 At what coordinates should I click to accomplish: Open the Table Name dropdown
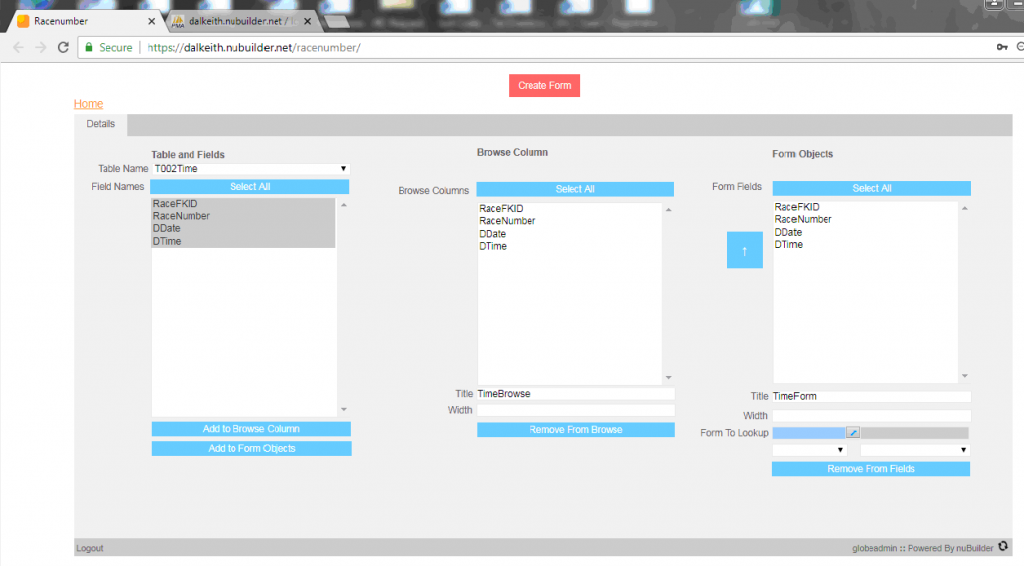pos(251,168)
